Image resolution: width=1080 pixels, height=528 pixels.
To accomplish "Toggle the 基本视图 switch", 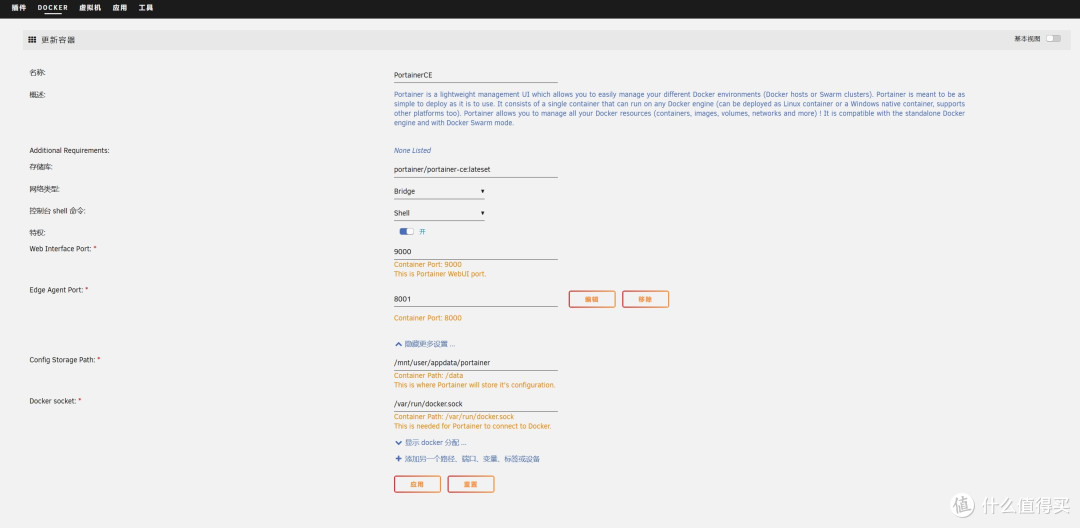I will tap(1052, 39).
